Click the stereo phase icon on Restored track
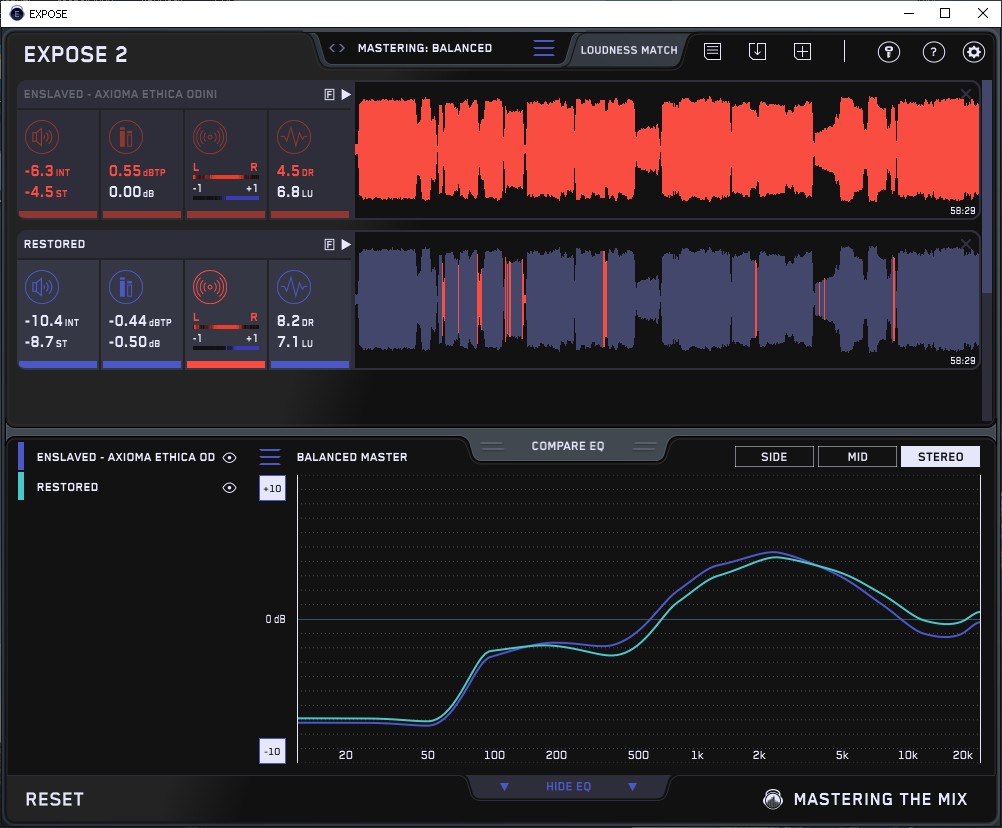This screenshot has width=1002, height=828. coord(210,287)
